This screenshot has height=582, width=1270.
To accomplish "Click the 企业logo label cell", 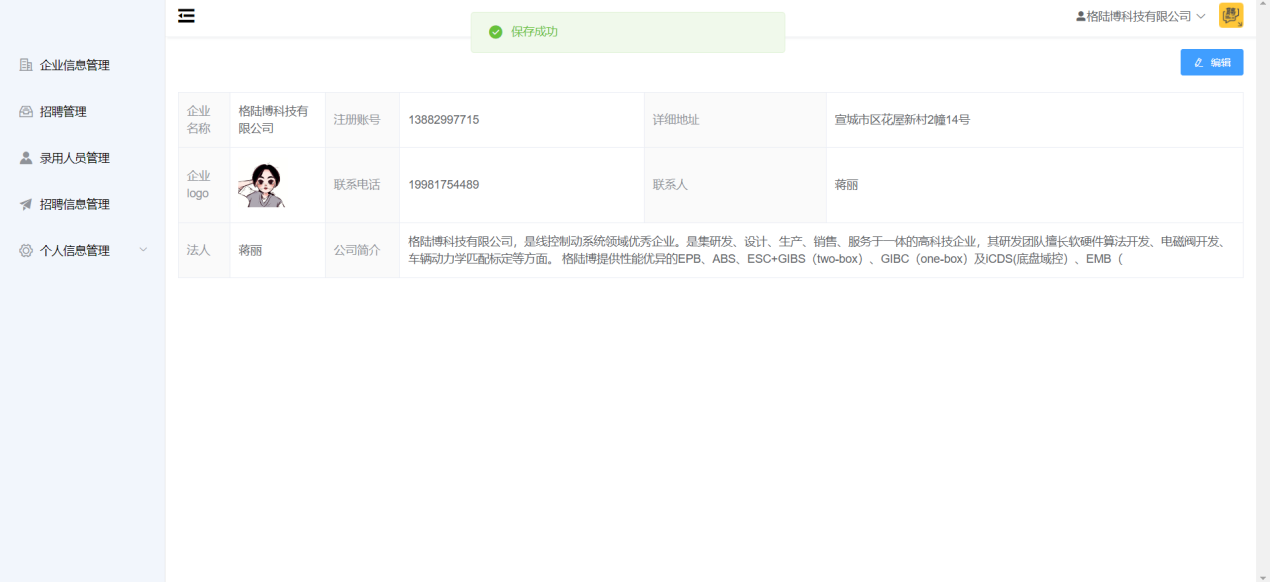I will tap(204, 185).
